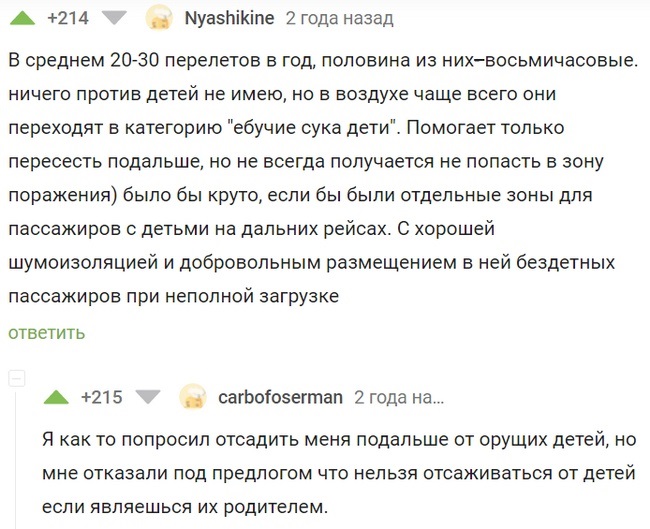
Task: Open carbofoserman's avatar picture
Action: click(x=192, y=397)
